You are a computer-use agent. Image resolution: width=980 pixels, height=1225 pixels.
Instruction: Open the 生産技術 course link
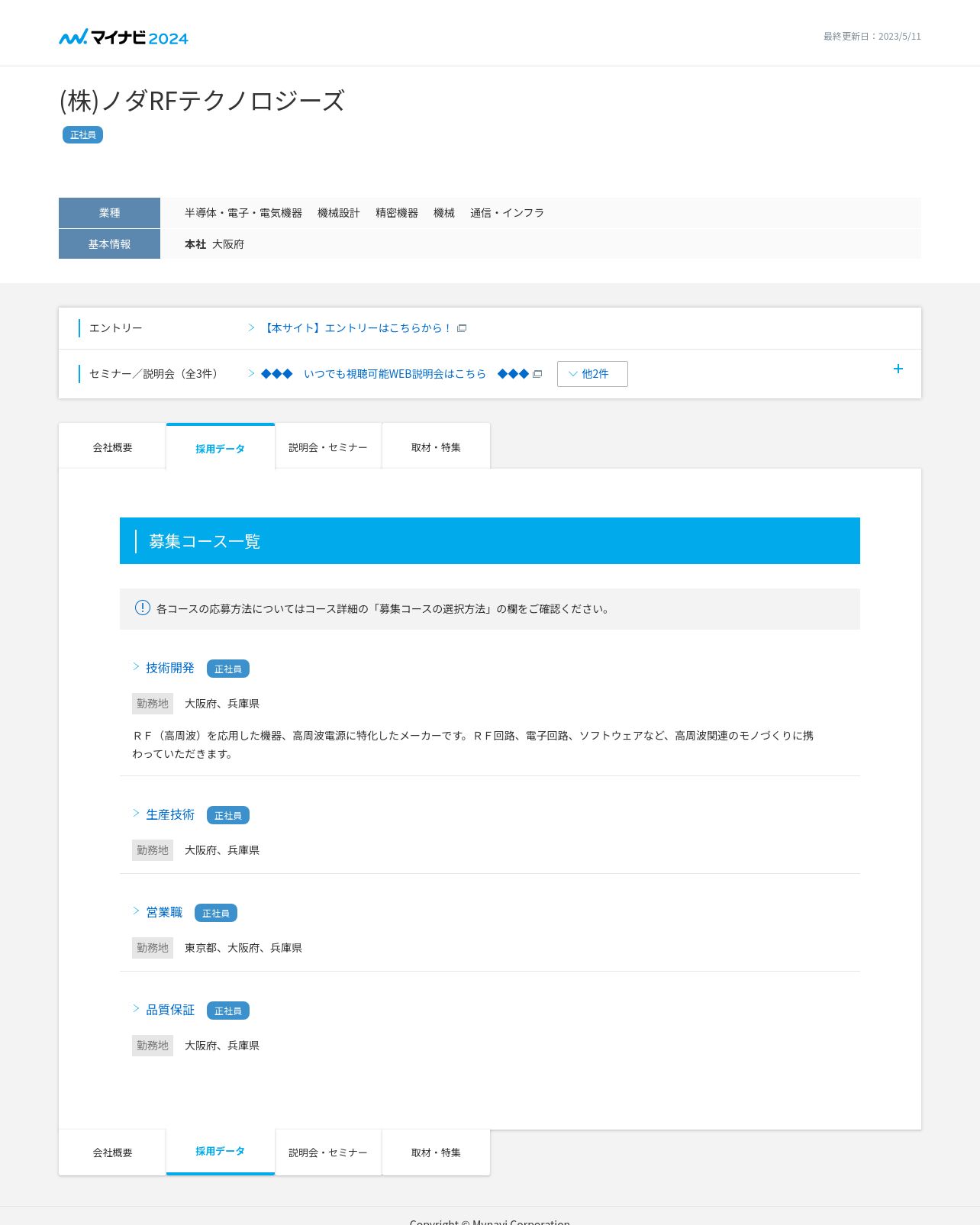[170, 814]
